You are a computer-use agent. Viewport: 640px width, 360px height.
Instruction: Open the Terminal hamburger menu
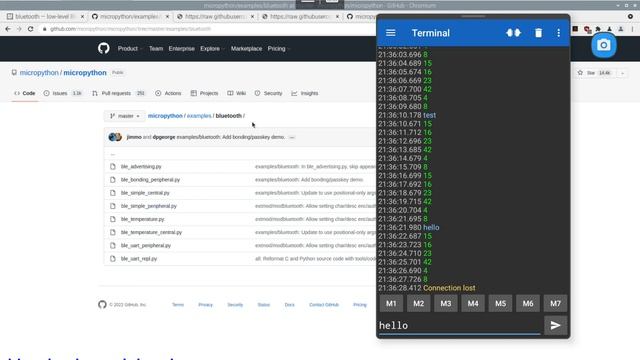click(x=391, y=33)
